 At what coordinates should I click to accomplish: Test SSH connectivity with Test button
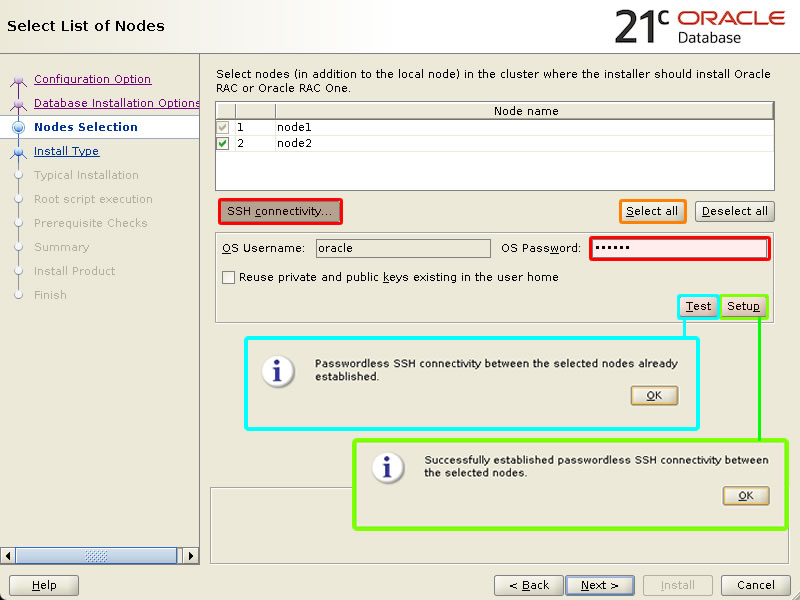click(698, 306)
